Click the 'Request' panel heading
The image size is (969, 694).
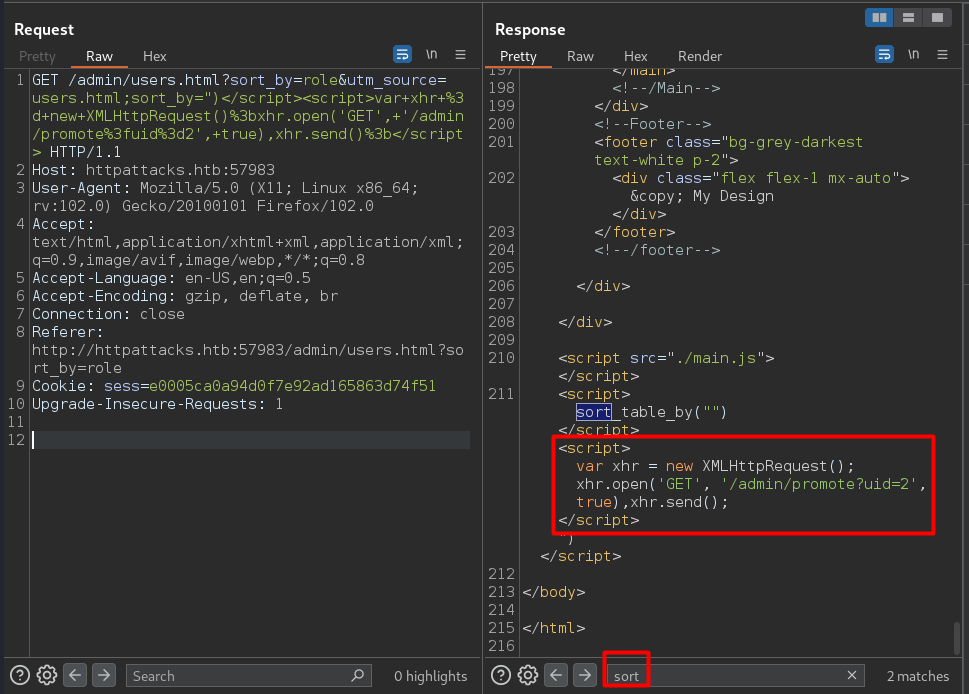pos(44,30)
